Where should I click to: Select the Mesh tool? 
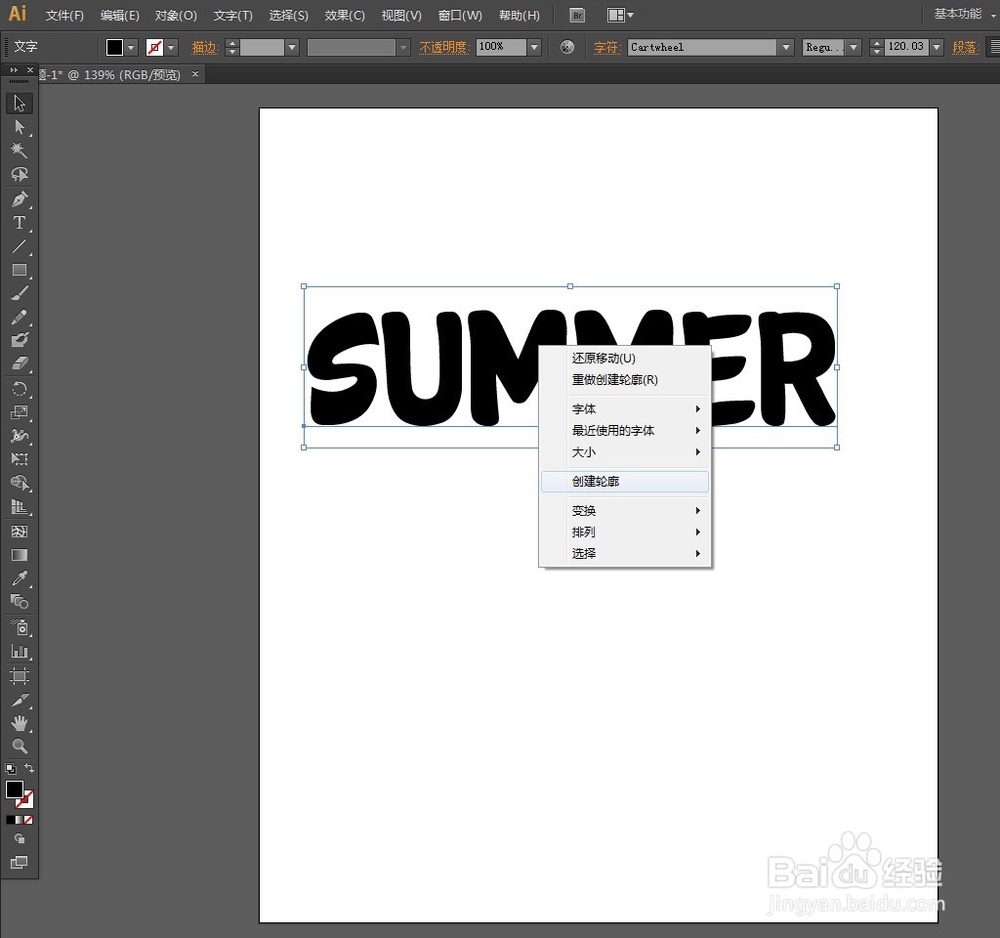[19, 531]
